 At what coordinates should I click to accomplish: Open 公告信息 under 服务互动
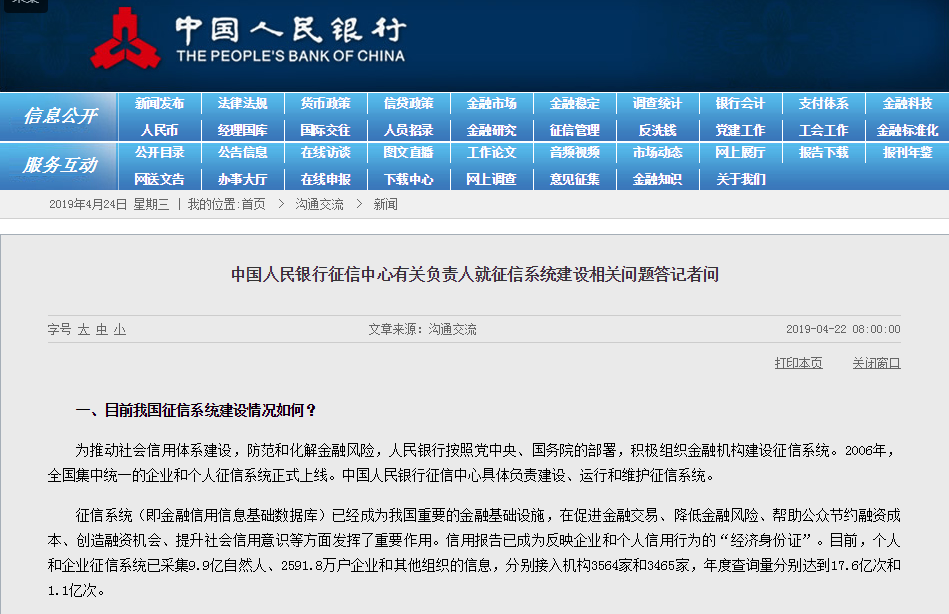tap(242, 153)
